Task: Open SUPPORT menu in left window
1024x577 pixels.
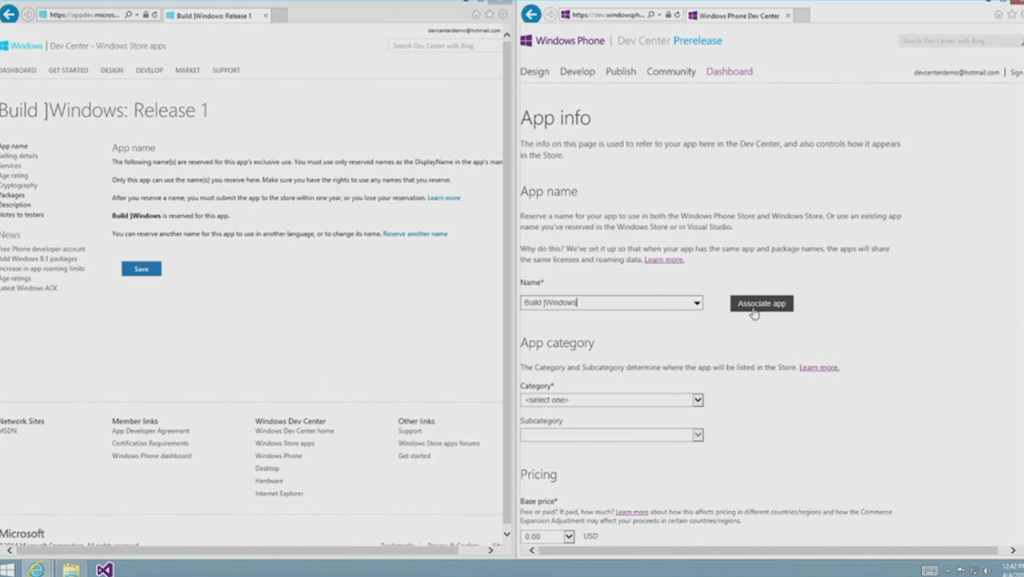Action: (226, 70)
